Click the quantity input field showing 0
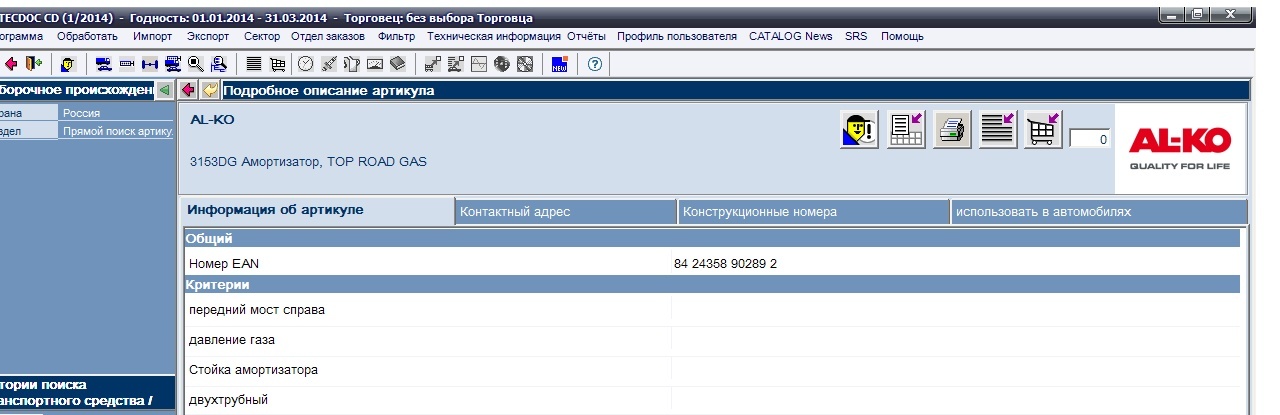 pos(1089,140)
